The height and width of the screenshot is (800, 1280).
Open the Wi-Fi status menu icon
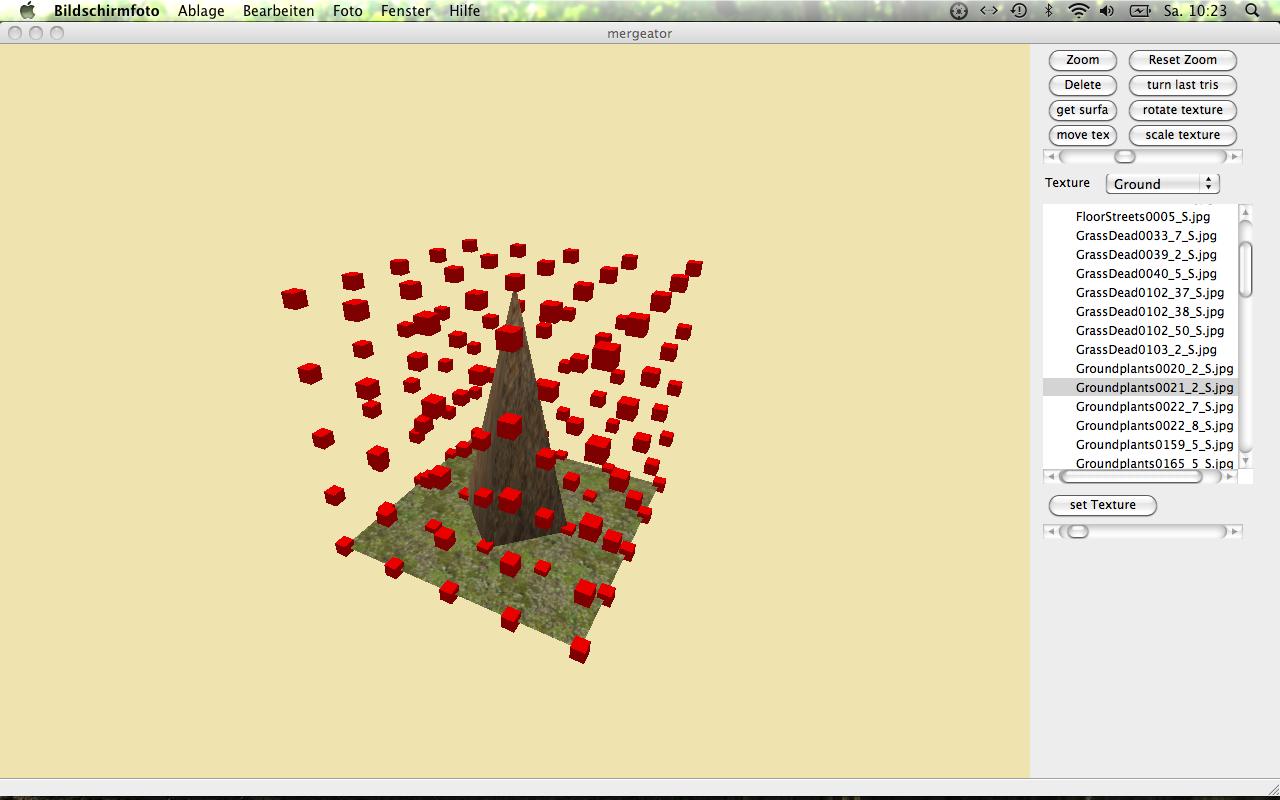coord(1078,11)
